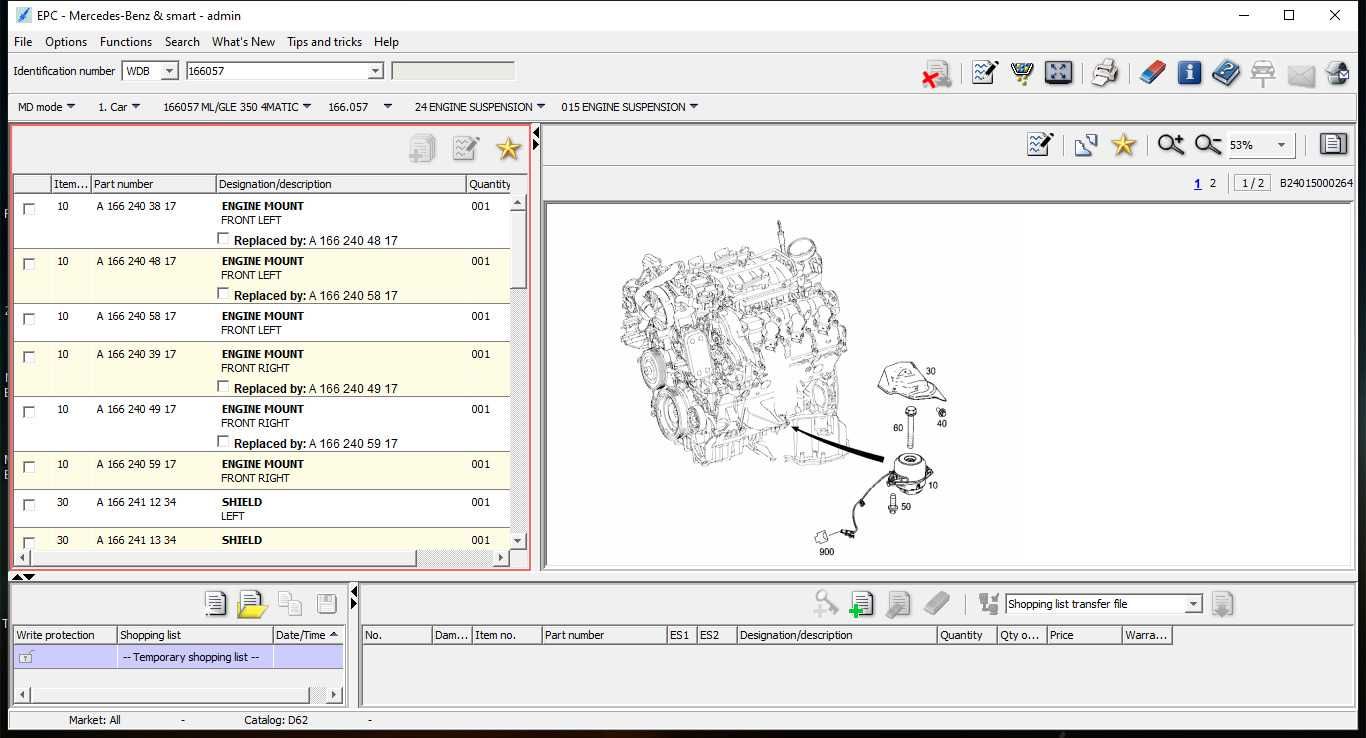Click the car on lift icon
This screenshot has width=1366, height=738.
tap(1263, 73)
